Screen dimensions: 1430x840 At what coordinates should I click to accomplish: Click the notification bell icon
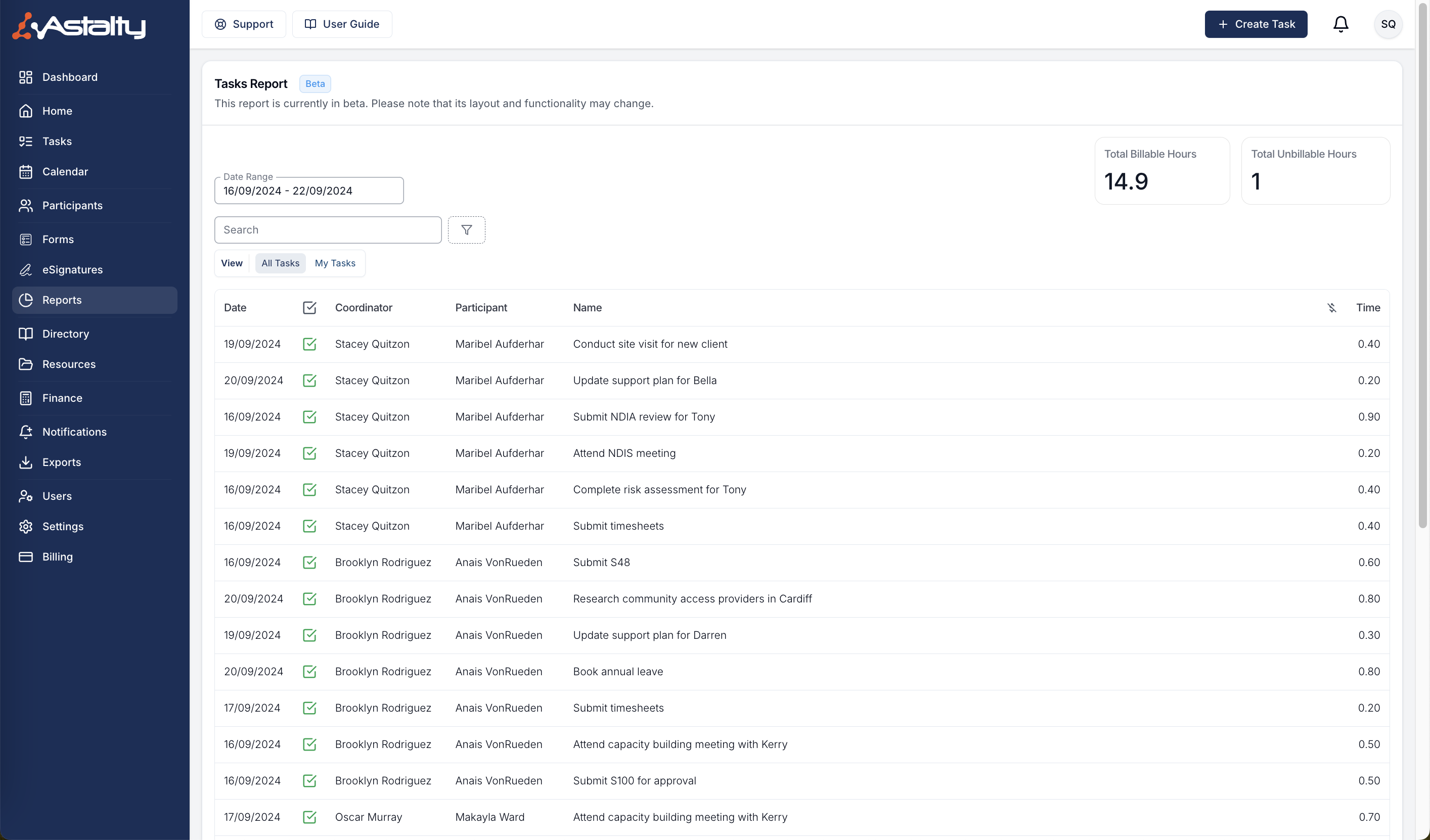[1340, 24]
